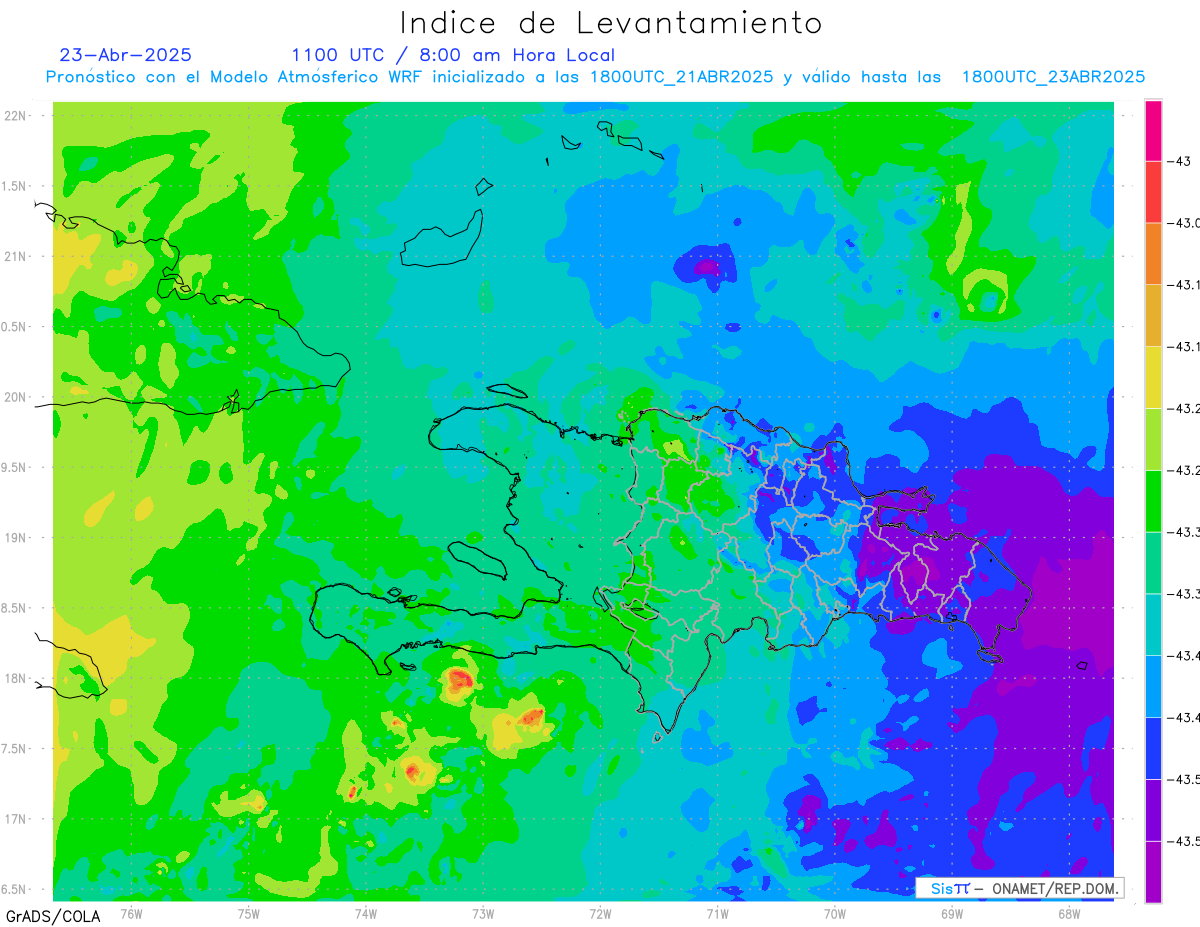Click the '73W' longitude label
The width and height of the screenshot is (1200, 927).
pyautogui.click(x=483, y=913)
